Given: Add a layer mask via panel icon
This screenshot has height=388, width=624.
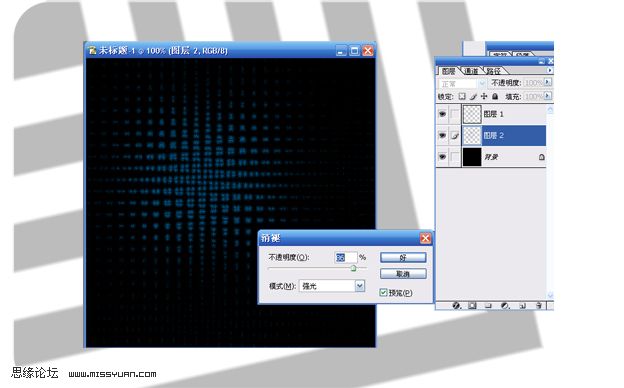Looking at the screenshot, I should [x=472, y=306].
